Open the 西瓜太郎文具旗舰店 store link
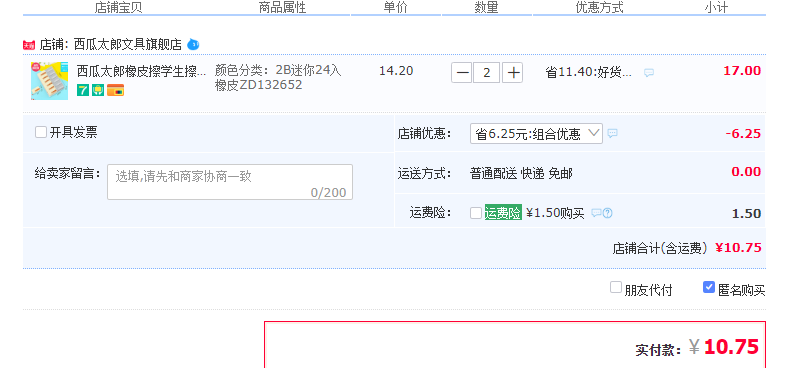 pos(127,45)
